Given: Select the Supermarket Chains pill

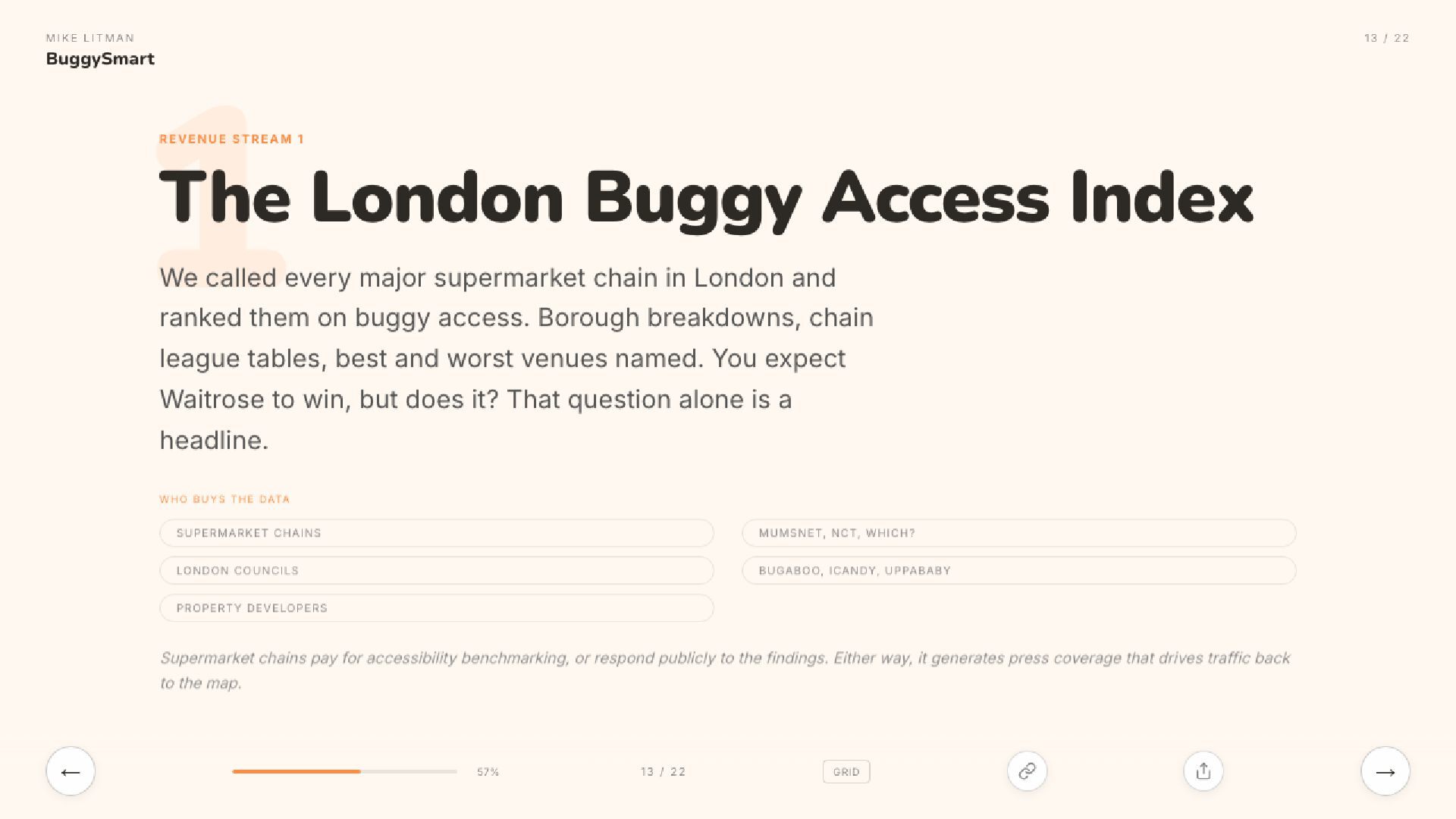Looking at the screenshot, I should [437, 533].
